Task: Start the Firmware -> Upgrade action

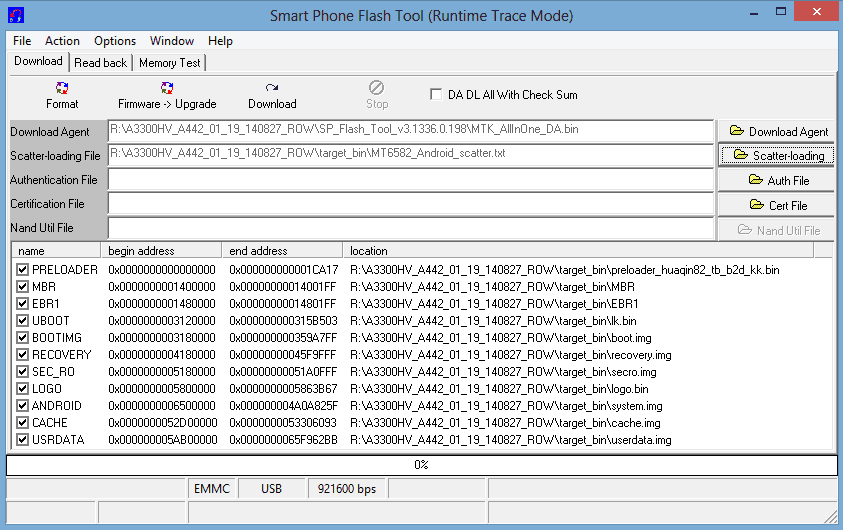Action: [x=167, y=96]
